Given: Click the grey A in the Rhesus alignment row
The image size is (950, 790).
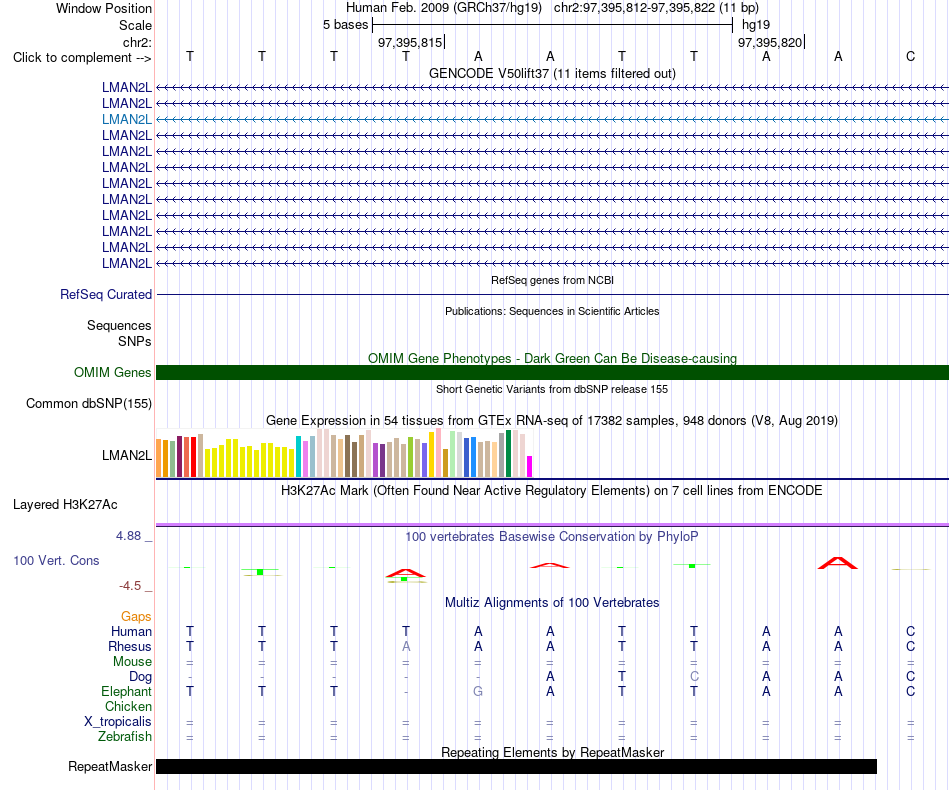Looking at the screenshot, I should pyautogui.click(x=406, y=647).
